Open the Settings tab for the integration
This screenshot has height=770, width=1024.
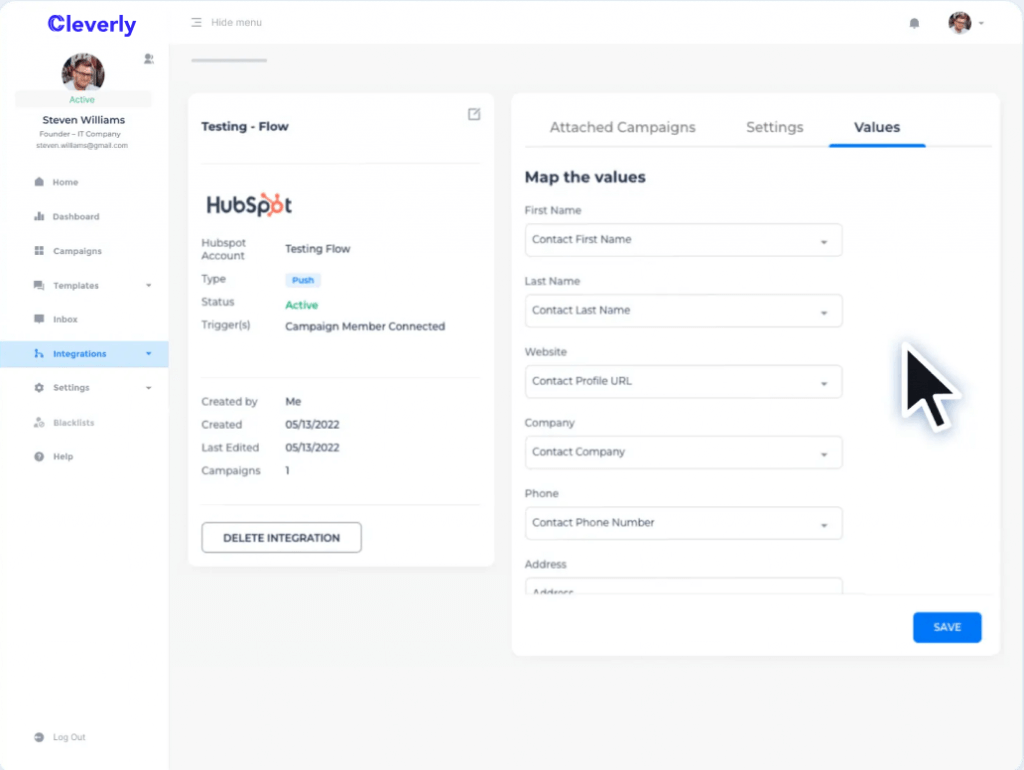[774, 127]
